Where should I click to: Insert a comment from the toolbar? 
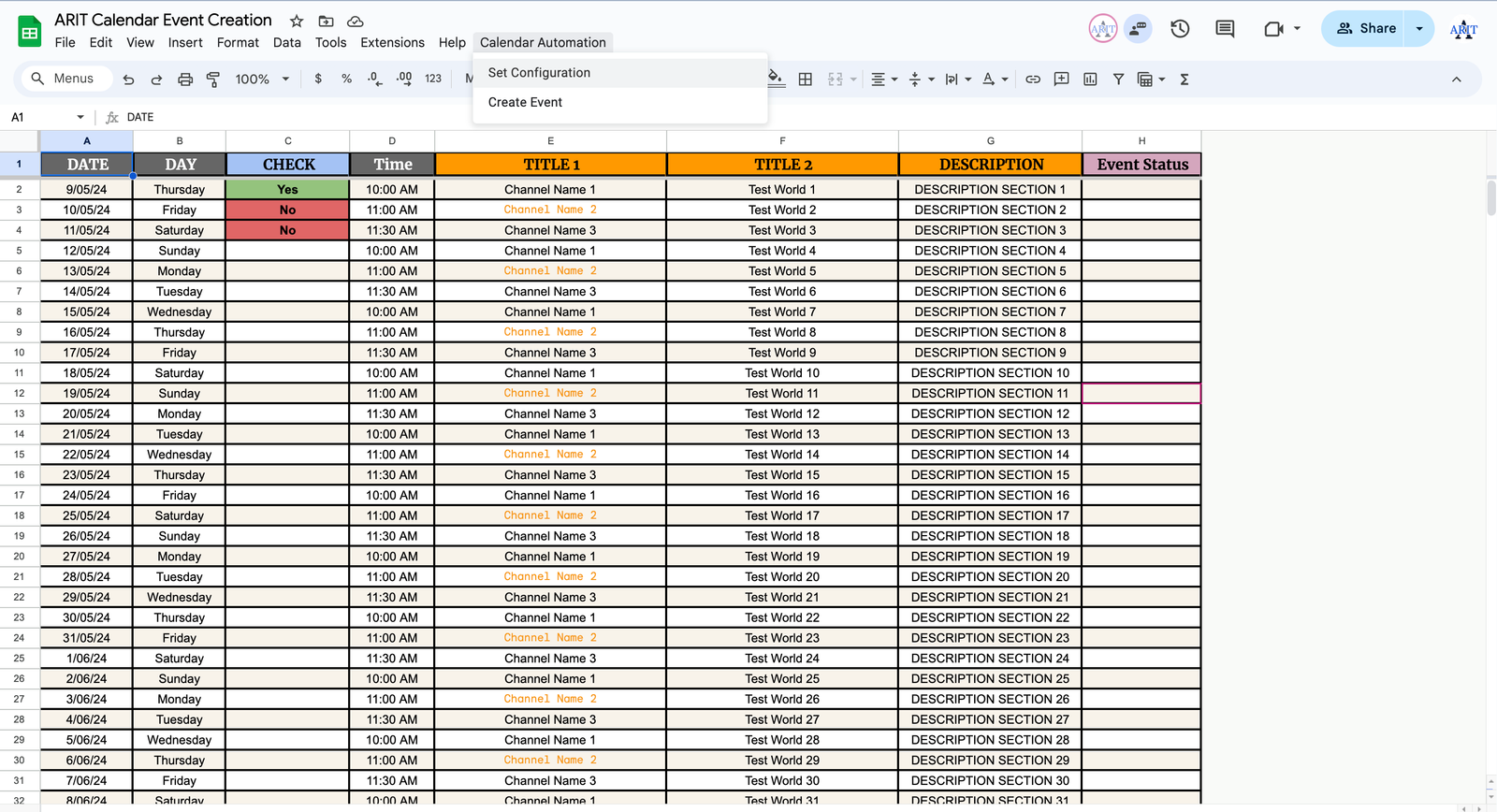pyautogui.click(x=1061, y=80)
